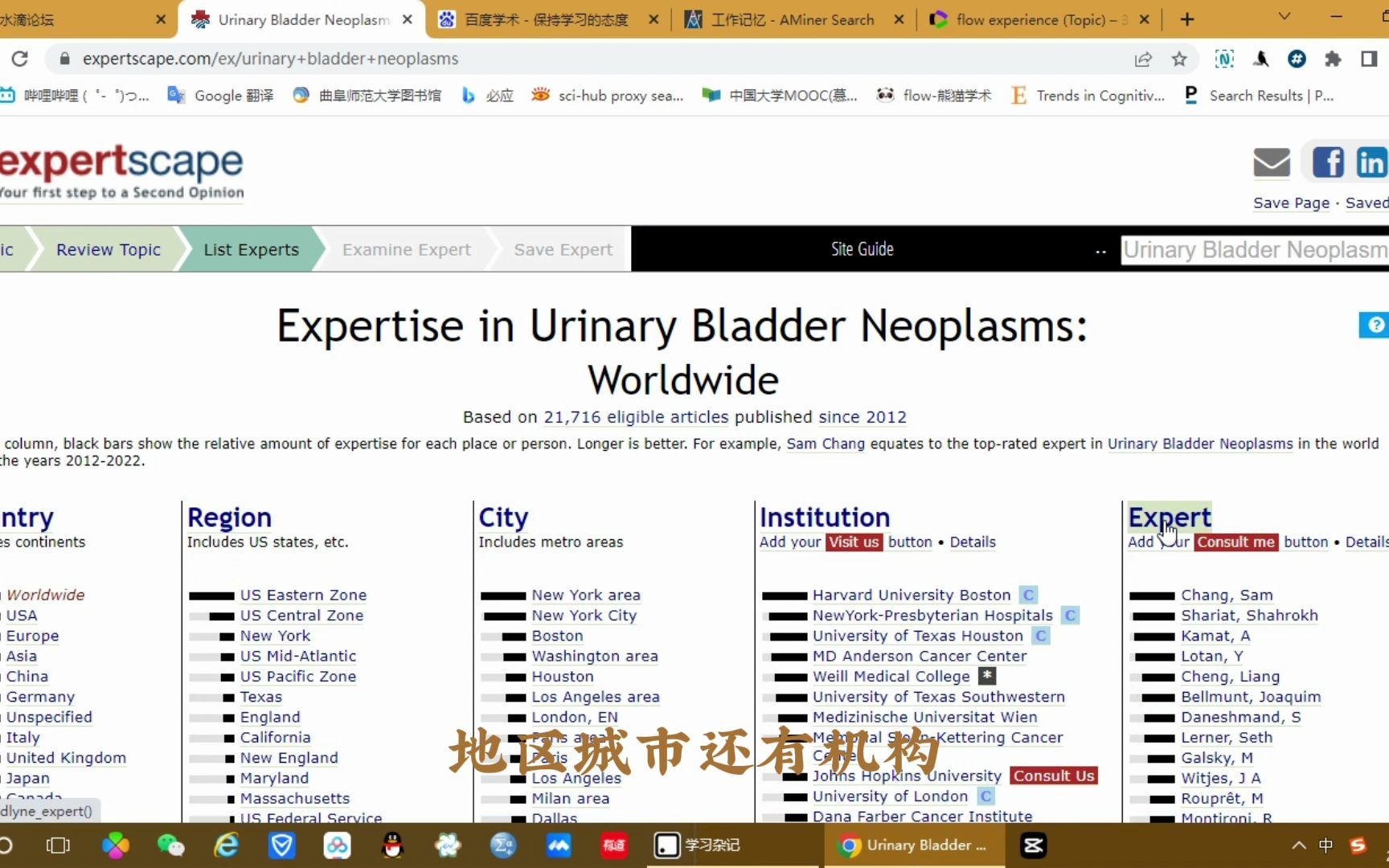Open expert Bellmunt, Joaquim
Screen dimensions: 1389x868
click(x=1251, y=697)
